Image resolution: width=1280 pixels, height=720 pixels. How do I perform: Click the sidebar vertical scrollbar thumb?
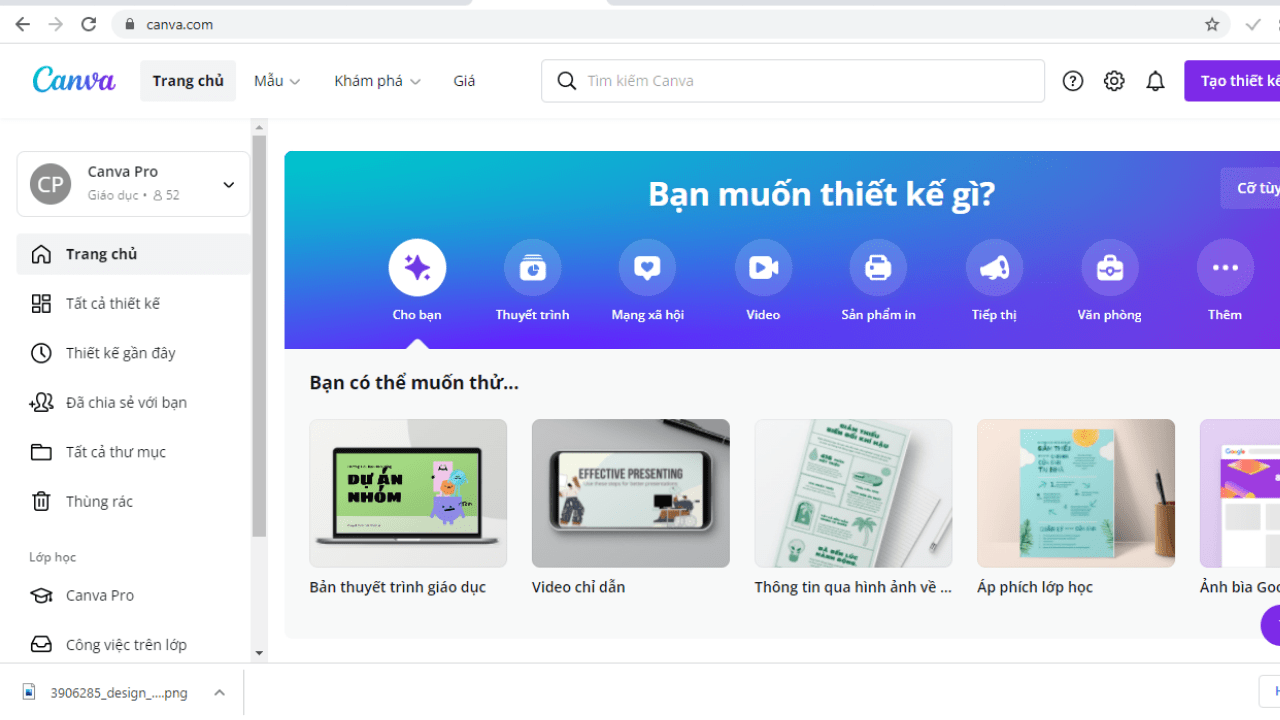point(259,336)
